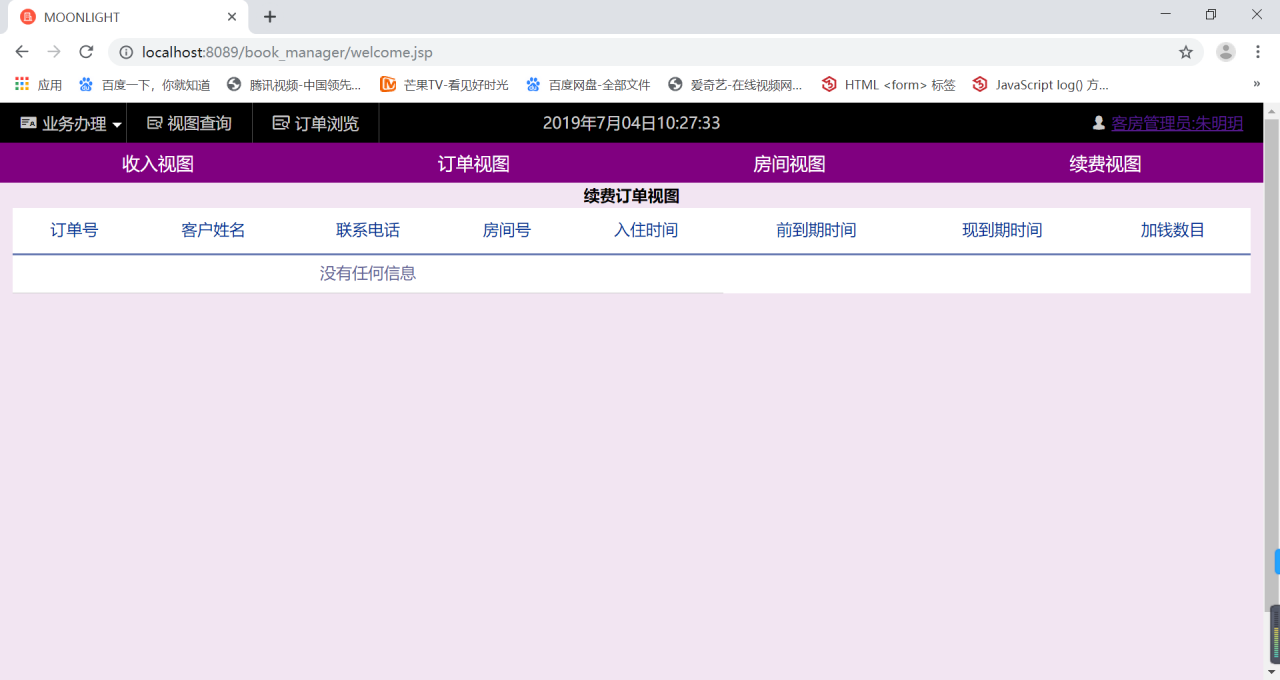Click the site information icon in address bar
Screen dimensions: 1280x680
[x=126, y=52]
